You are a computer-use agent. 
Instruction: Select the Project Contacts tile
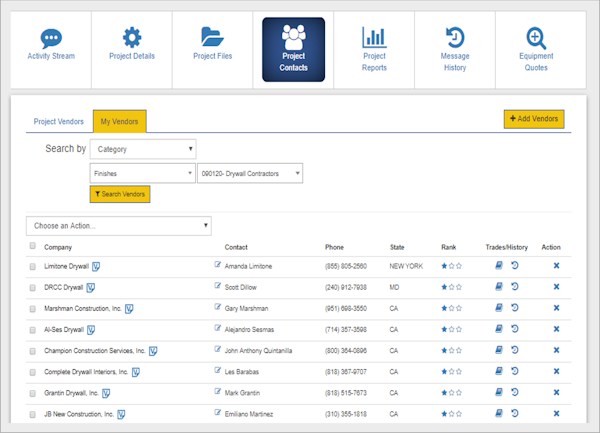coord(293,49)
